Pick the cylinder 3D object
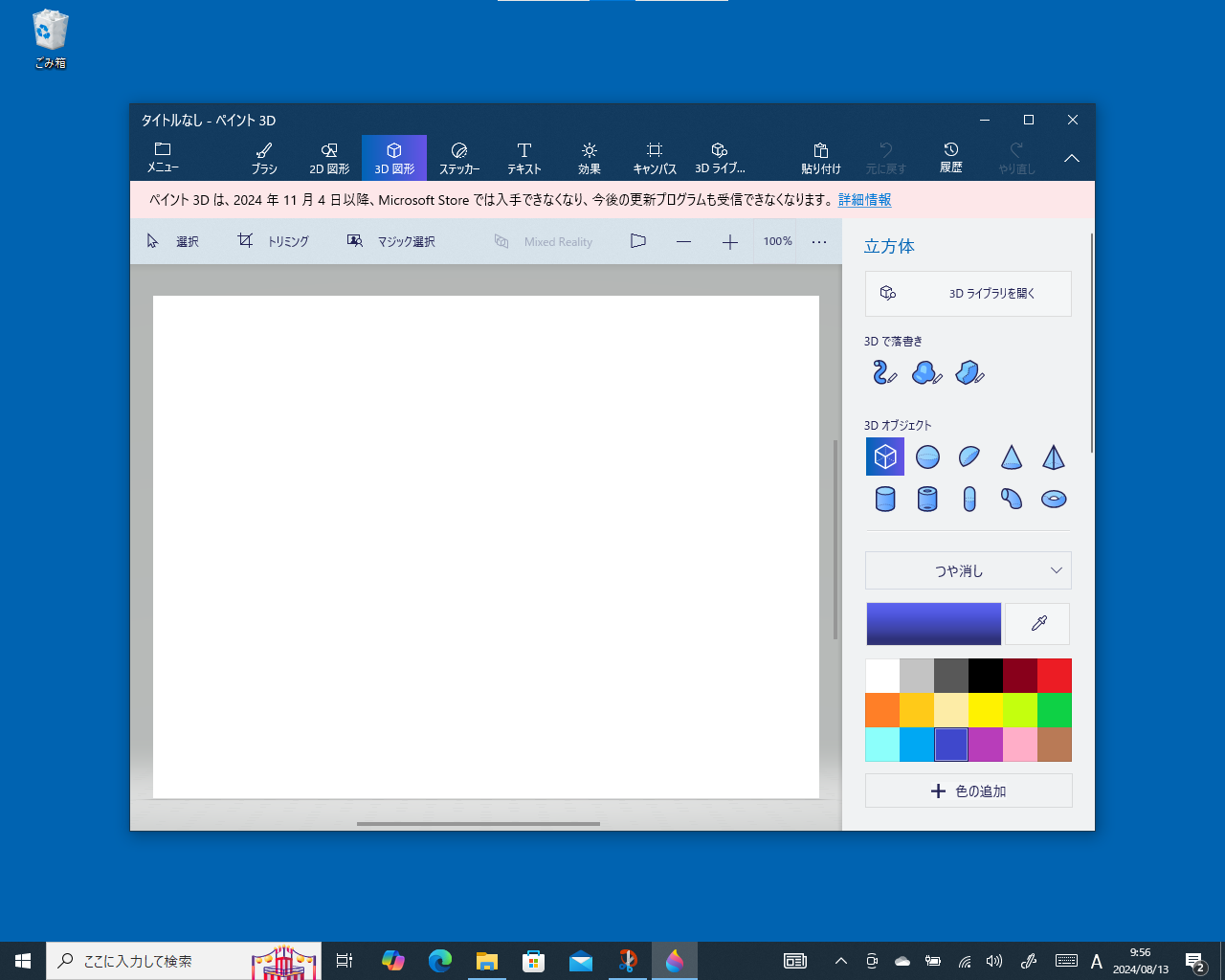Screen dimensions: 1225x980 (884, 499)
